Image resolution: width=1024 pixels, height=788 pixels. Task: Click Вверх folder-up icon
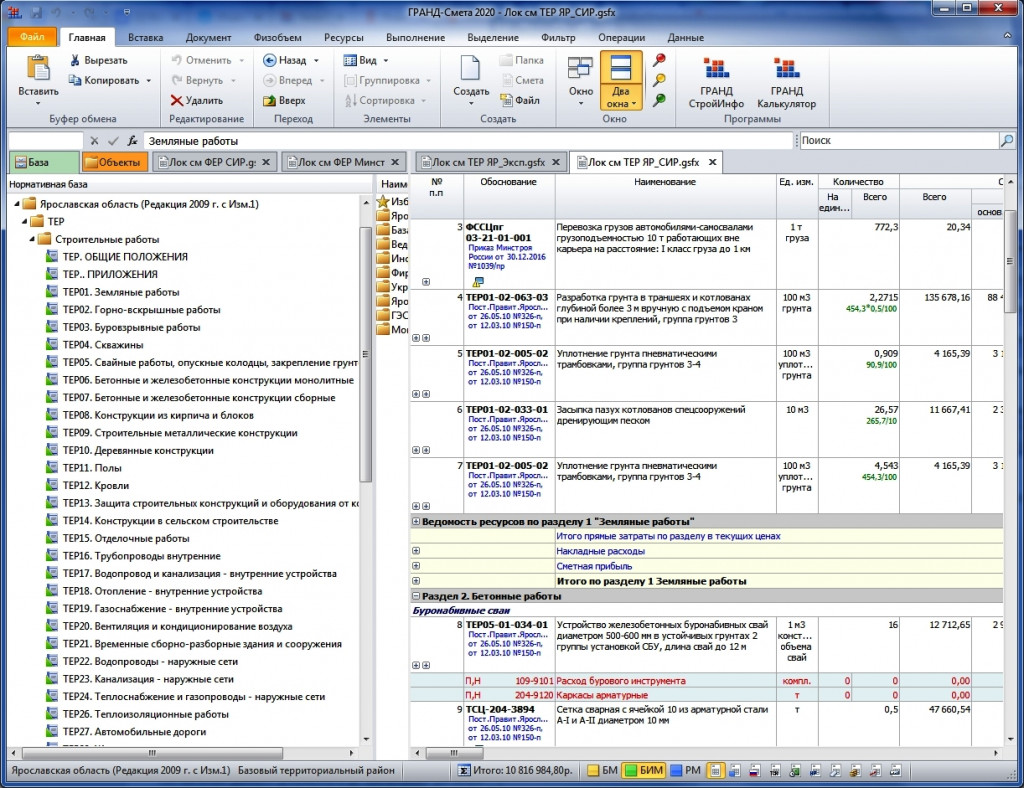pyautogui.click(x=269, y=101)
